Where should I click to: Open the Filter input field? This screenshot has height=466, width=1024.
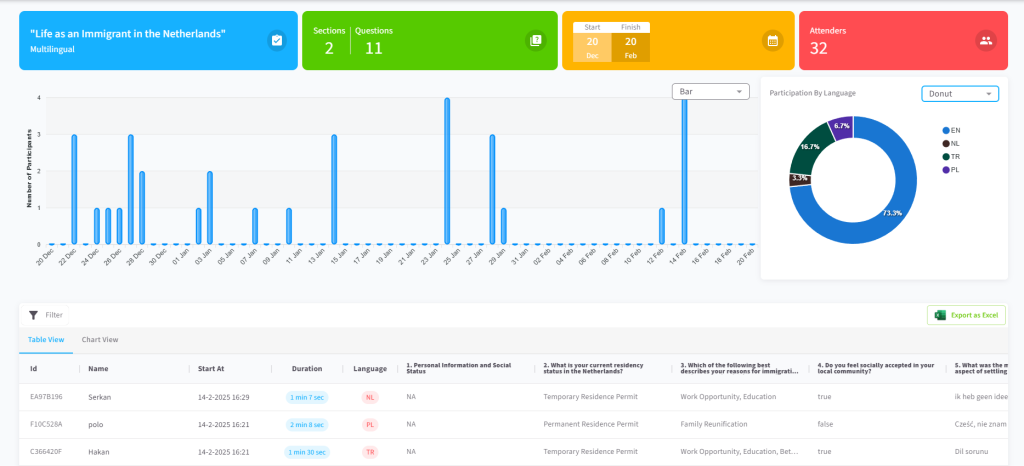tap(44, 315)
